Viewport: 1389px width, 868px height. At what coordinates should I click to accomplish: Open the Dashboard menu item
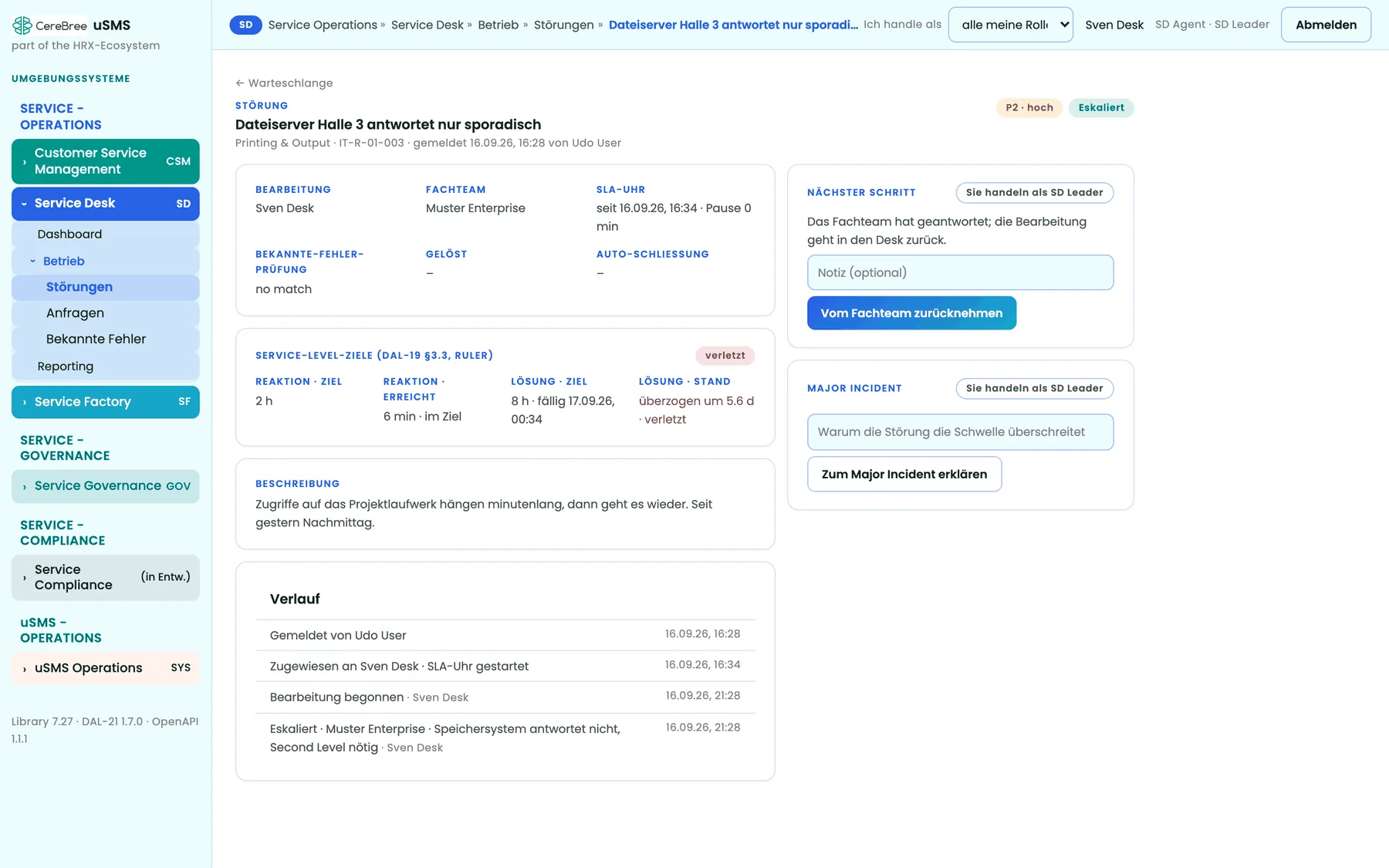[x=106, y=235]
